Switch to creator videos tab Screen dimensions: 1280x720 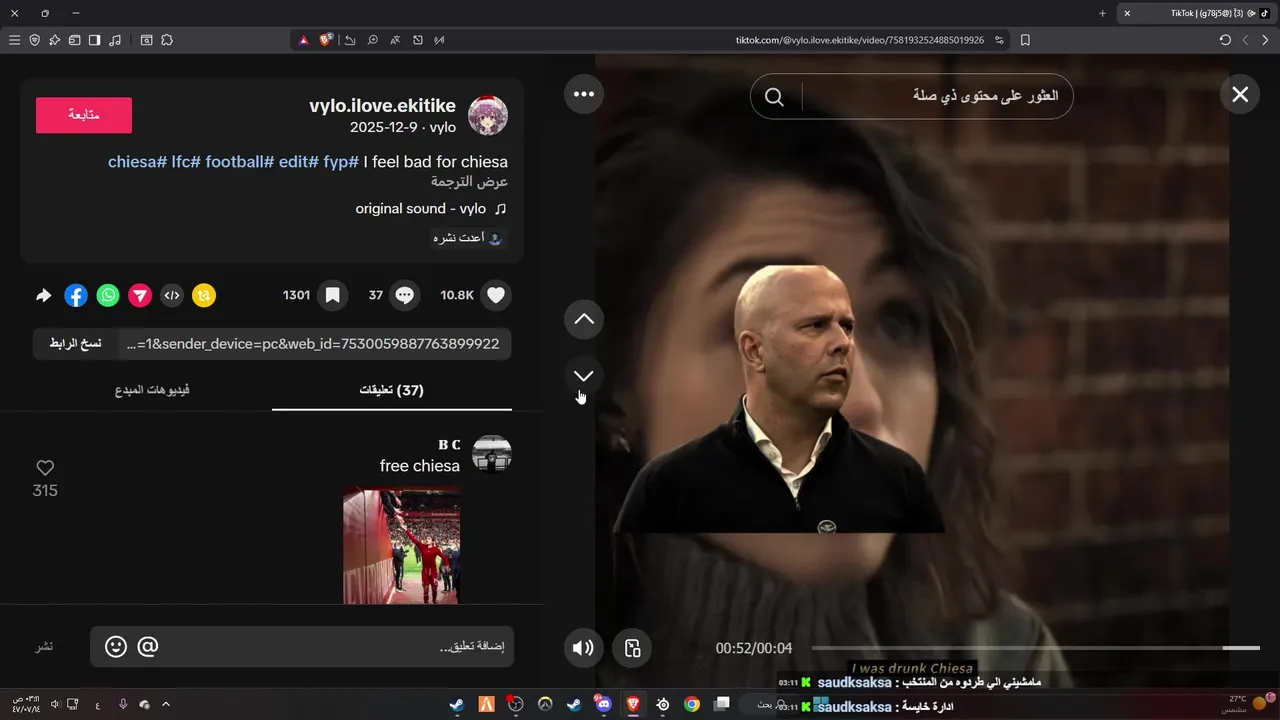tap(152, 390)
